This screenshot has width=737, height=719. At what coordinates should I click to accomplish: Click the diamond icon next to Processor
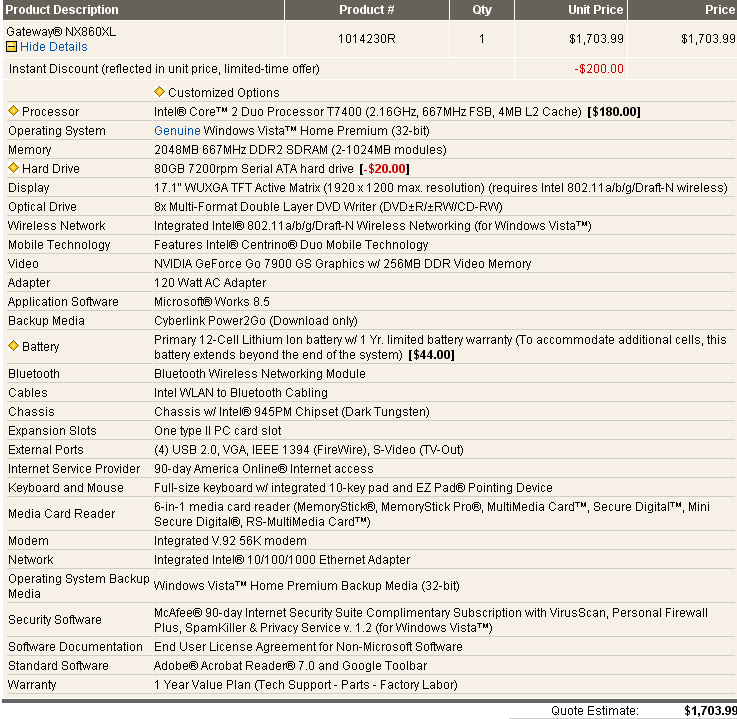13,111
